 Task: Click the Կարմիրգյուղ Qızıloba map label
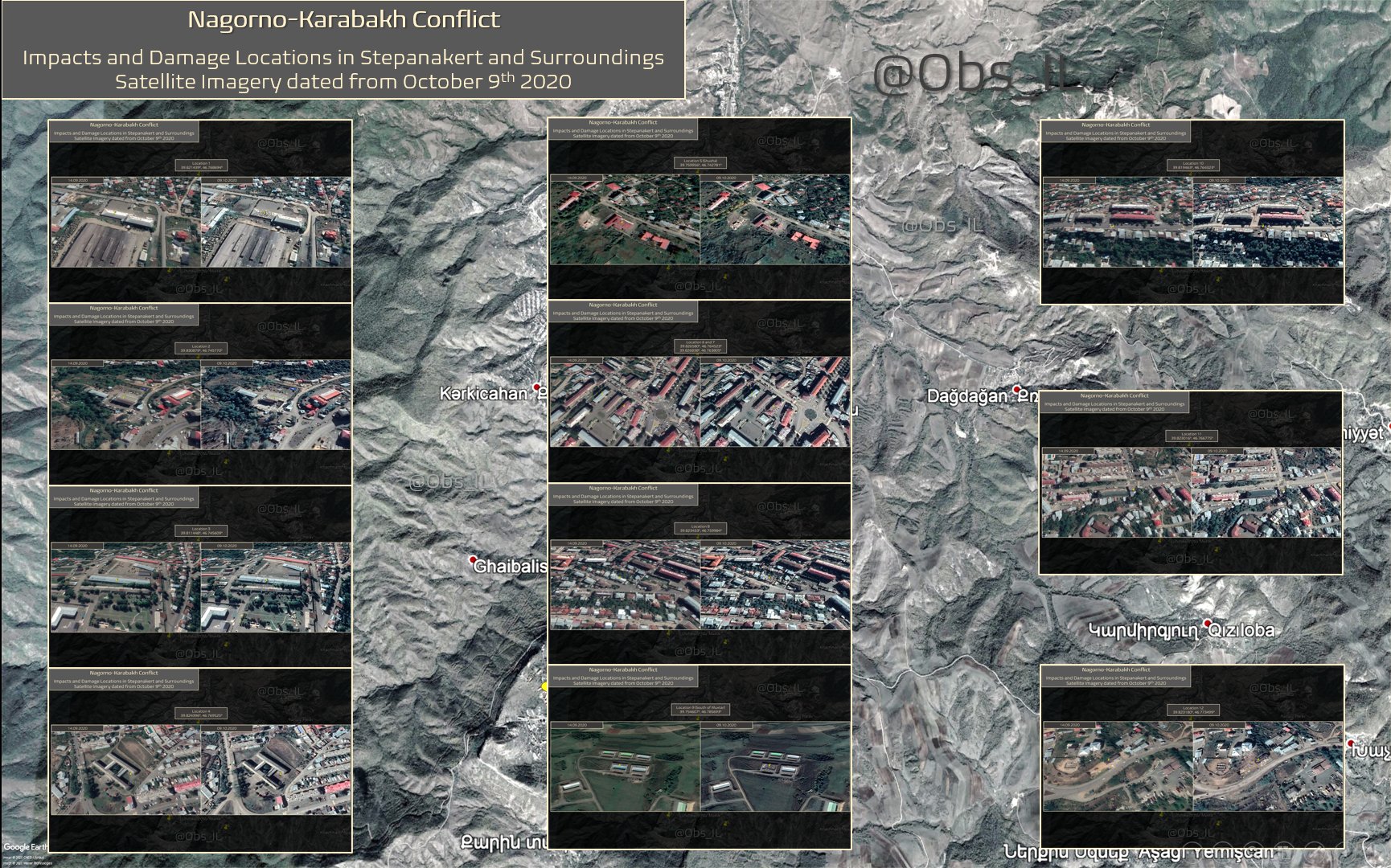tap(1182, 631)
